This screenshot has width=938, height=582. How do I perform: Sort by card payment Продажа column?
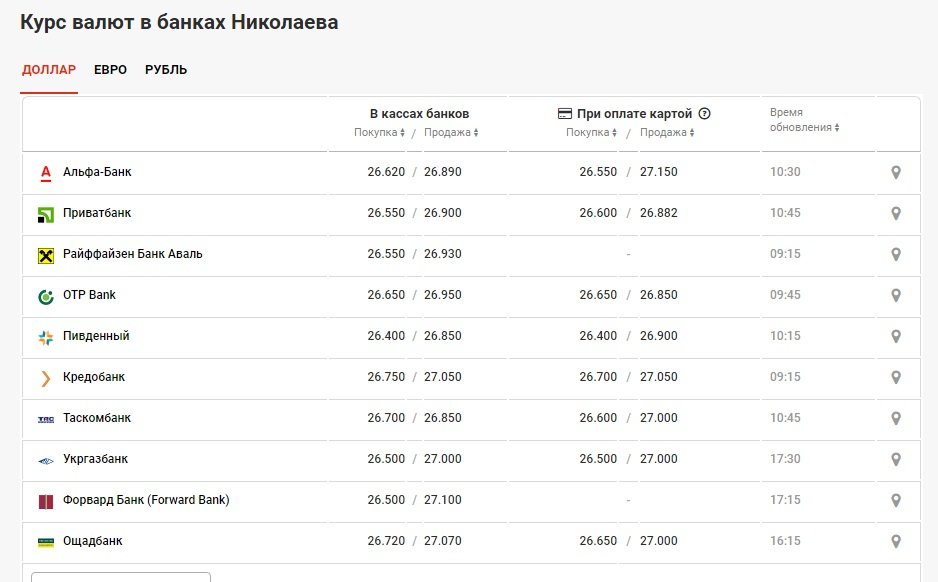[667, 132]
